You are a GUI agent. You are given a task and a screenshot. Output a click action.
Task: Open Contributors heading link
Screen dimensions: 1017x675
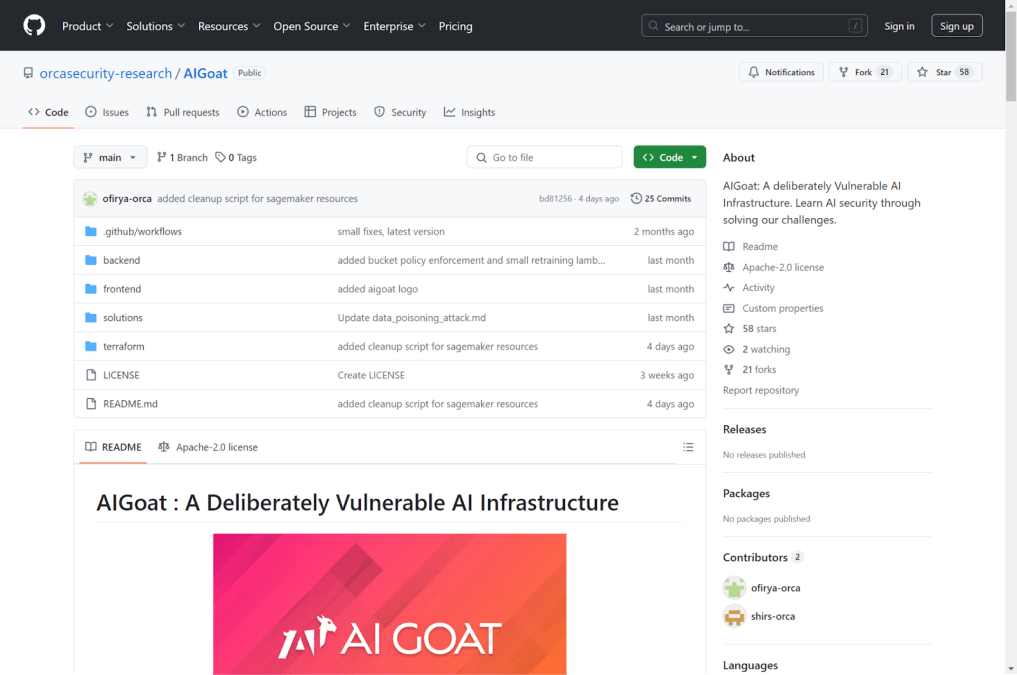click(763, 557)
